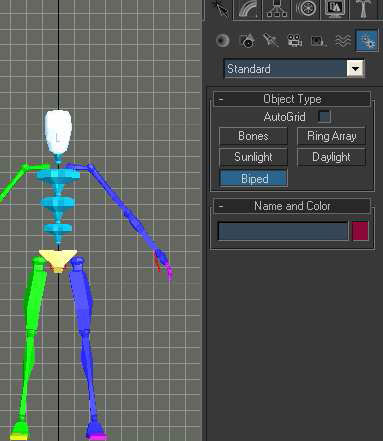383x441 pixels.
Task: Open the Display panel tab
Action: (335, 9)
